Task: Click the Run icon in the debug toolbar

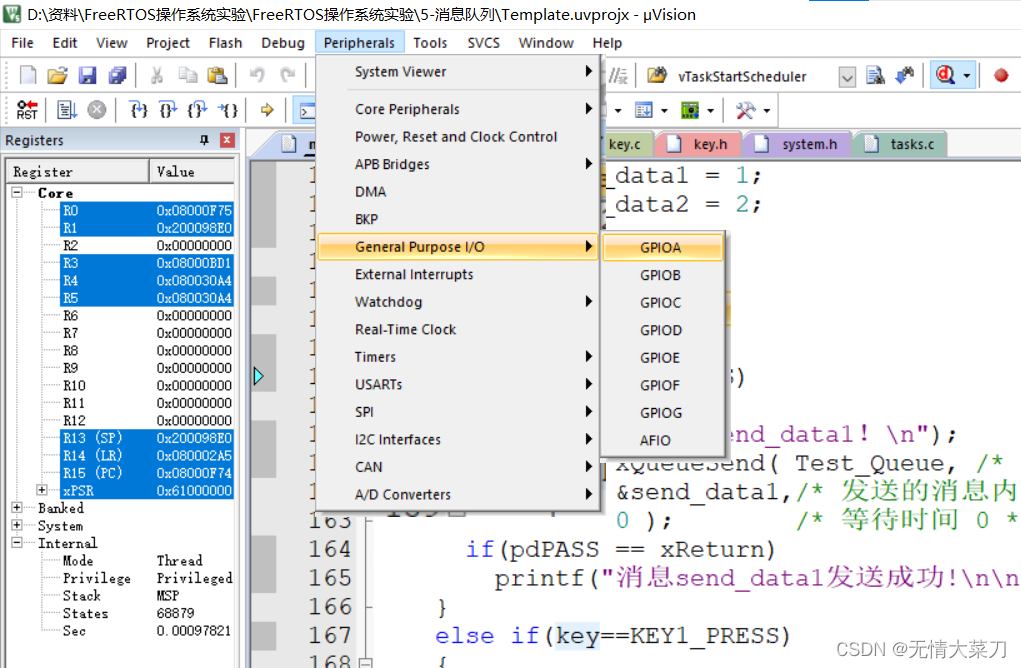Action: [66, 109]
